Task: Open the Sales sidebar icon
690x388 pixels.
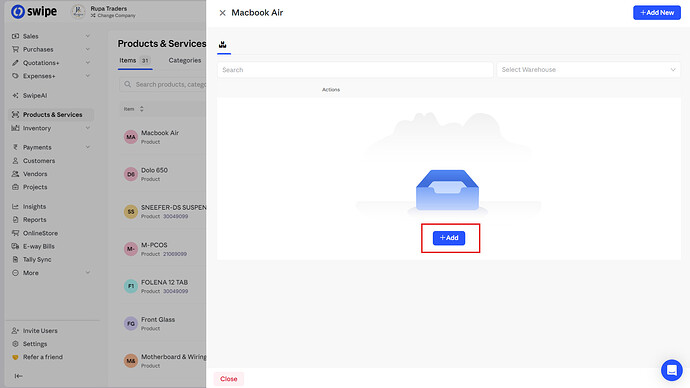Action: pyautogui.click(x=15, y=36)
